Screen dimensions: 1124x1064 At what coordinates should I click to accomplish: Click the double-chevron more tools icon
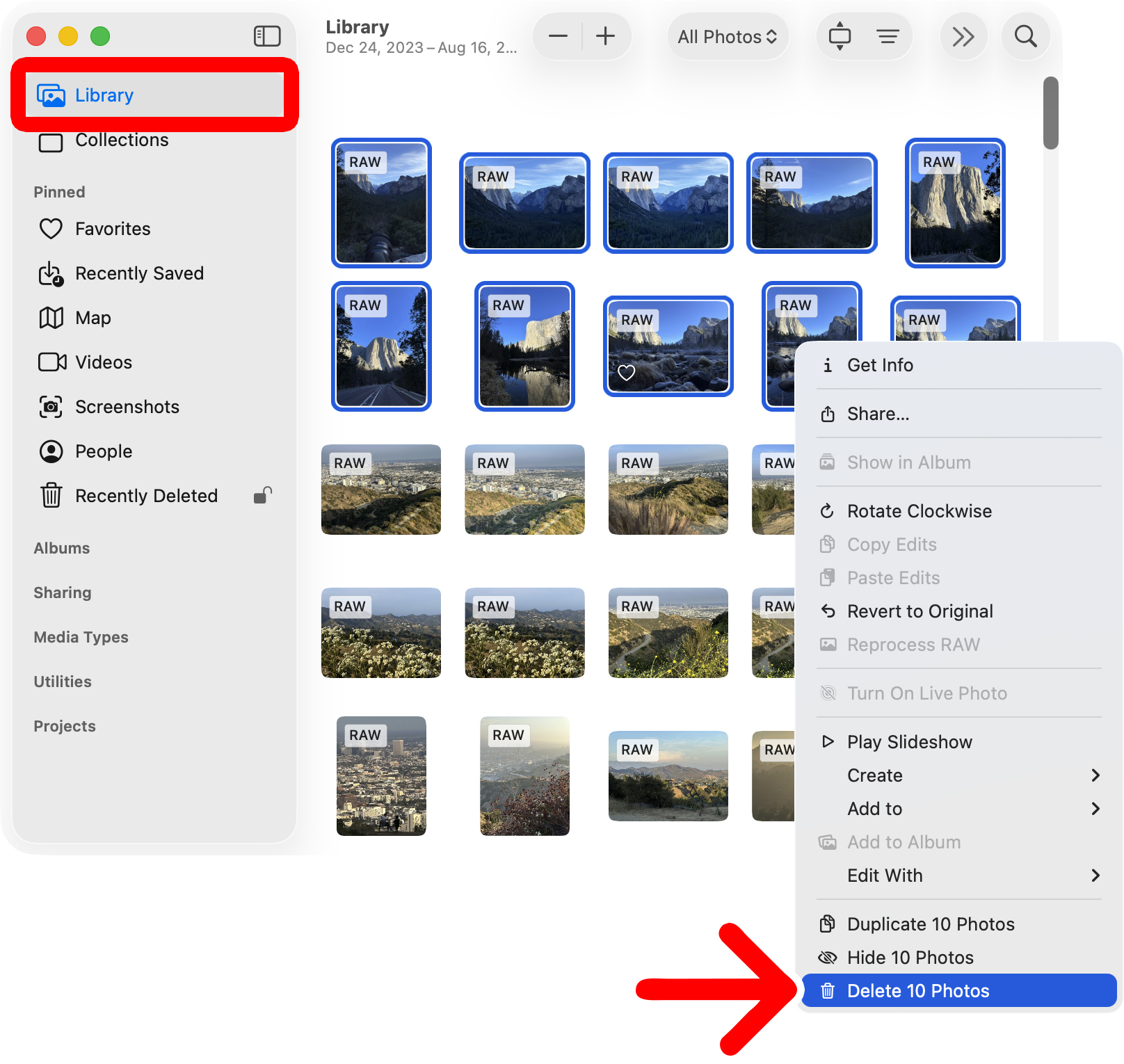click(963, 36)
